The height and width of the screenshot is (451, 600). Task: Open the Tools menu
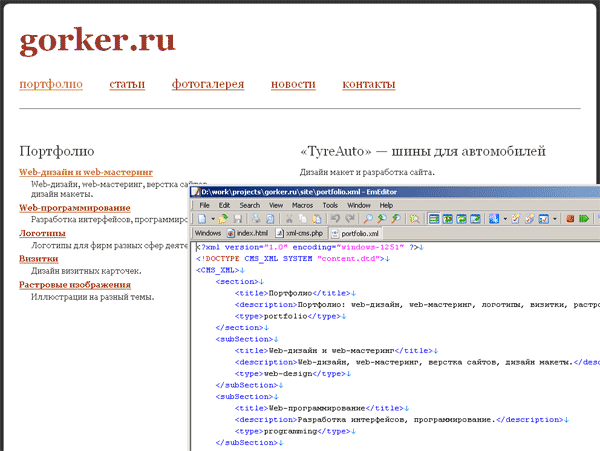click(330, 205)
